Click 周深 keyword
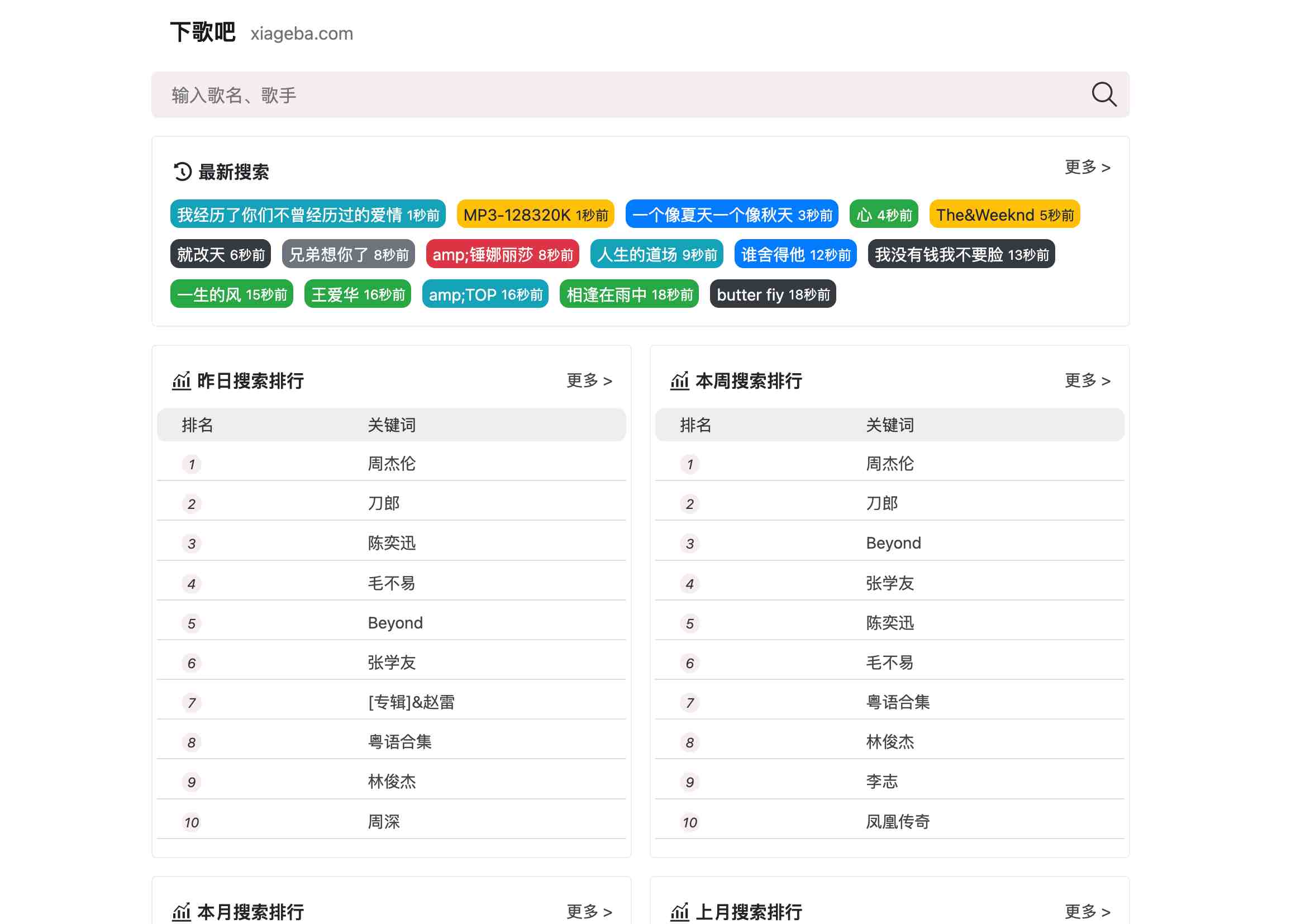Screen dimensions: 1296x924 pos(383,822)
